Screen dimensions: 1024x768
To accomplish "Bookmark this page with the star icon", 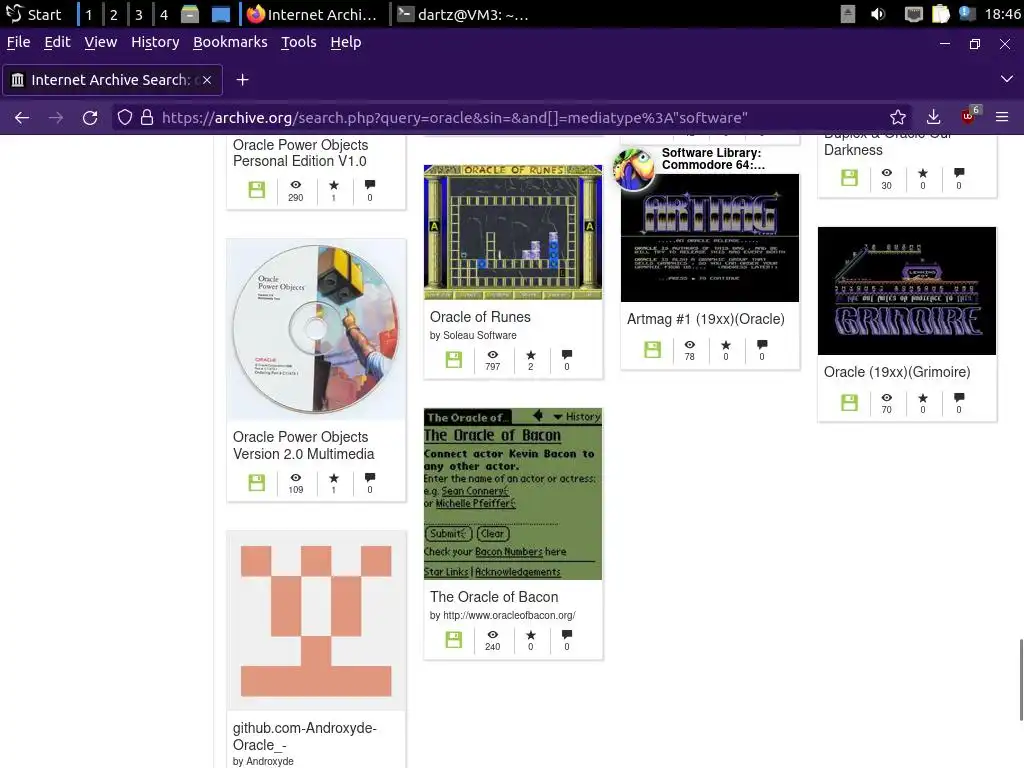I will [x=898, y=118].
